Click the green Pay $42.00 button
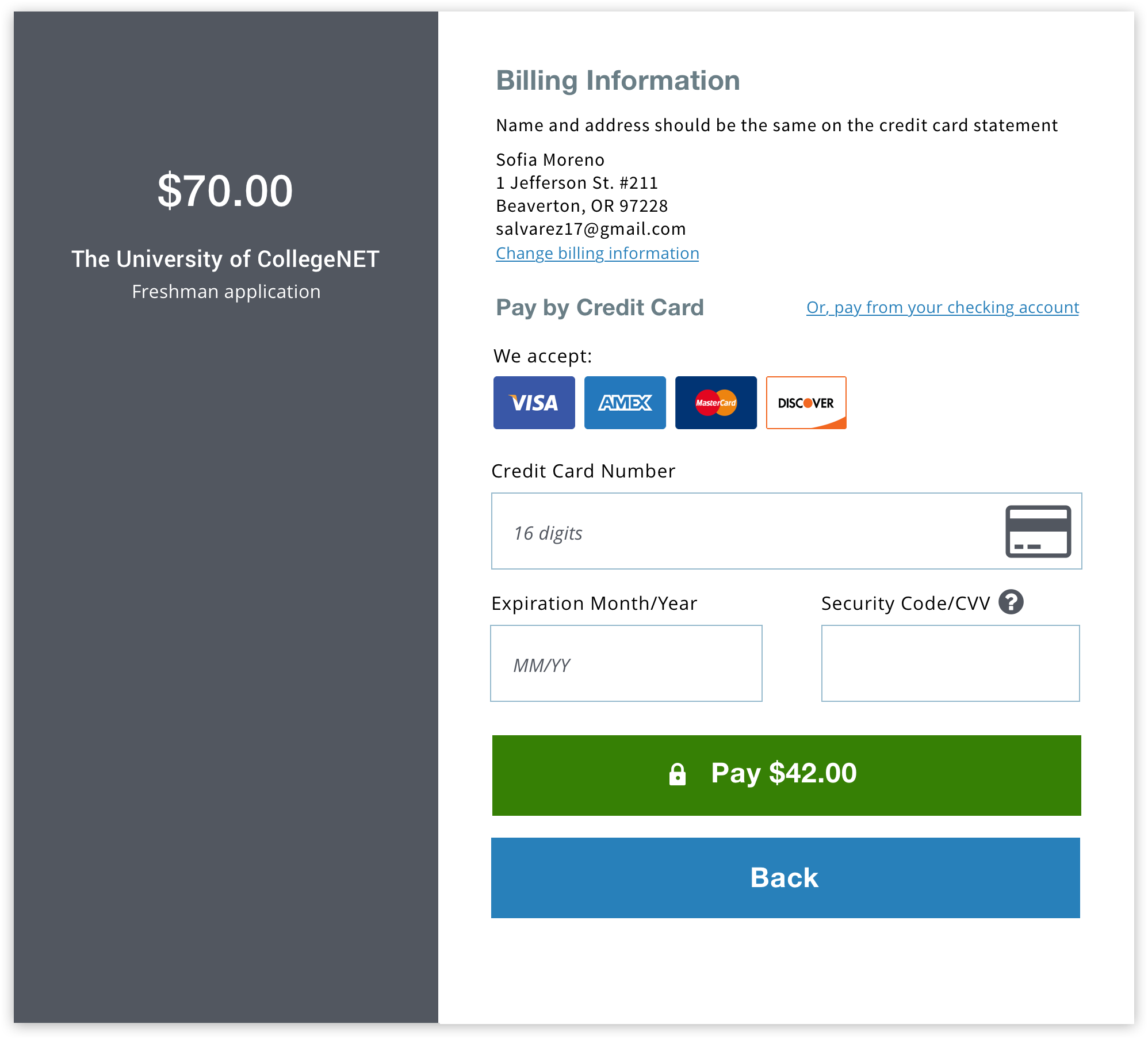1148x1039 pixels. click(786, 775)
